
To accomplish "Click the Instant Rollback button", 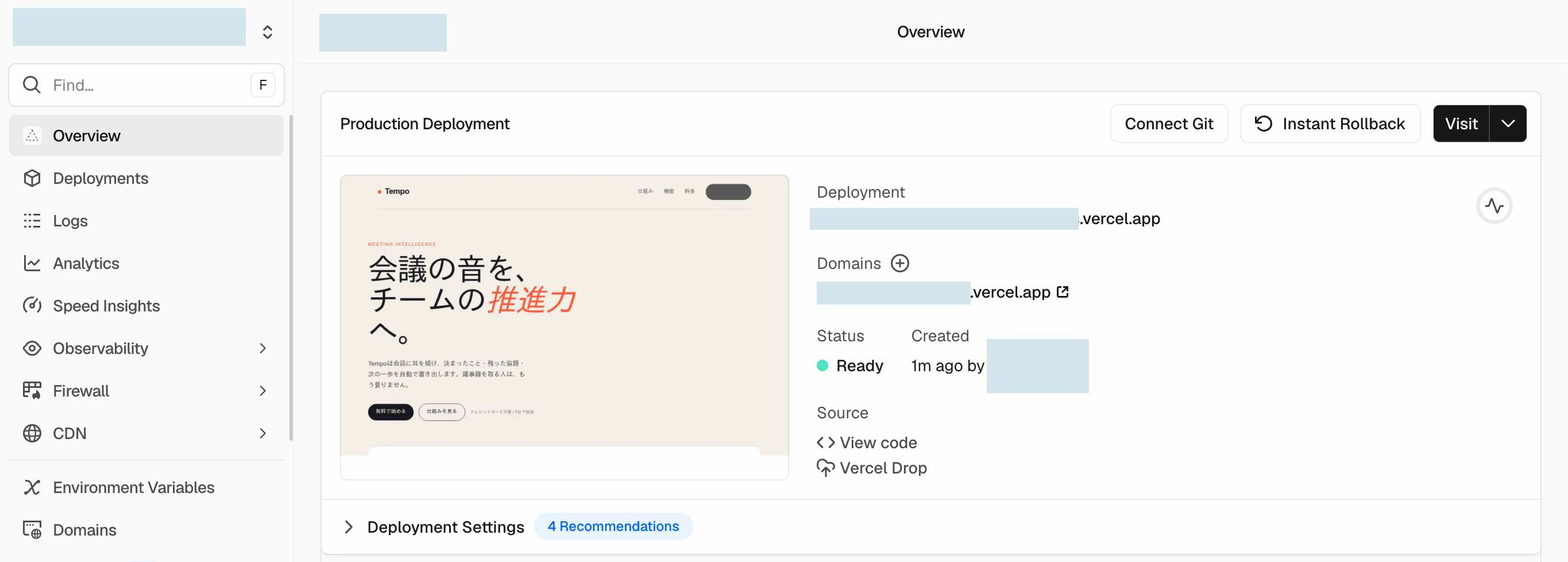I will [x=1330, y=124].
